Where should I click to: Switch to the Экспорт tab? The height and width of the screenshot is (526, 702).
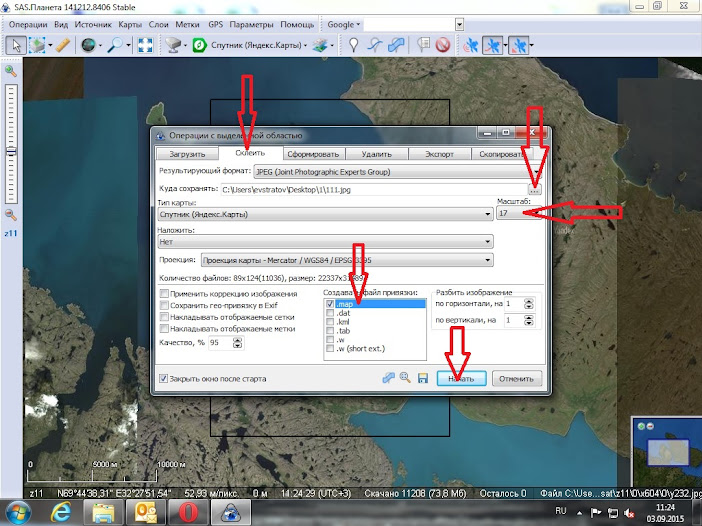[439, 154]
